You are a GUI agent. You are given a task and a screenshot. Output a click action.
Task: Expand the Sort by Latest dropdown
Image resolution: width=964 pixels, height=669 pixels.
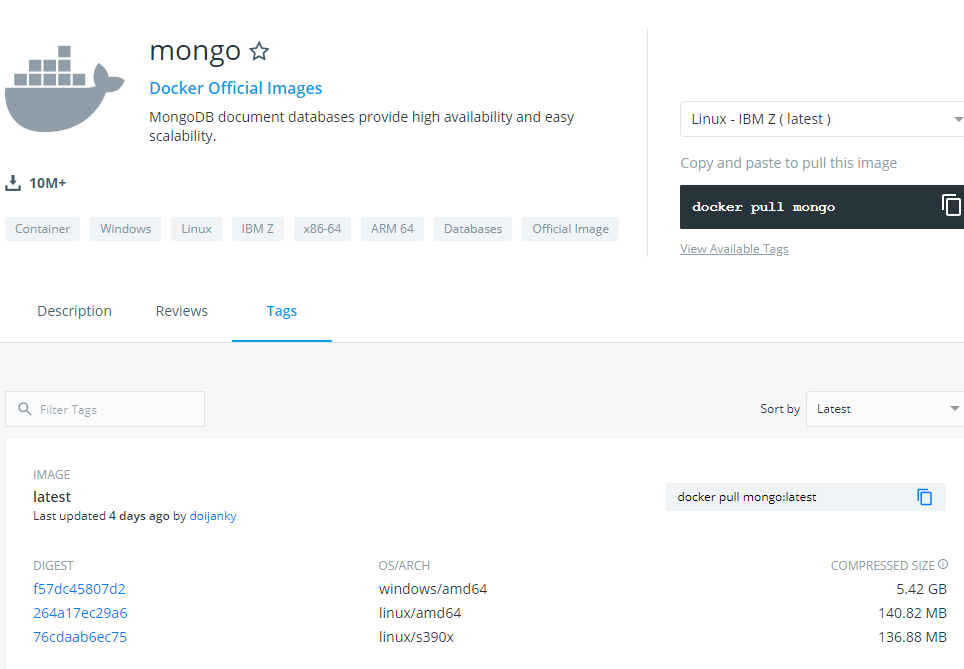885,409
